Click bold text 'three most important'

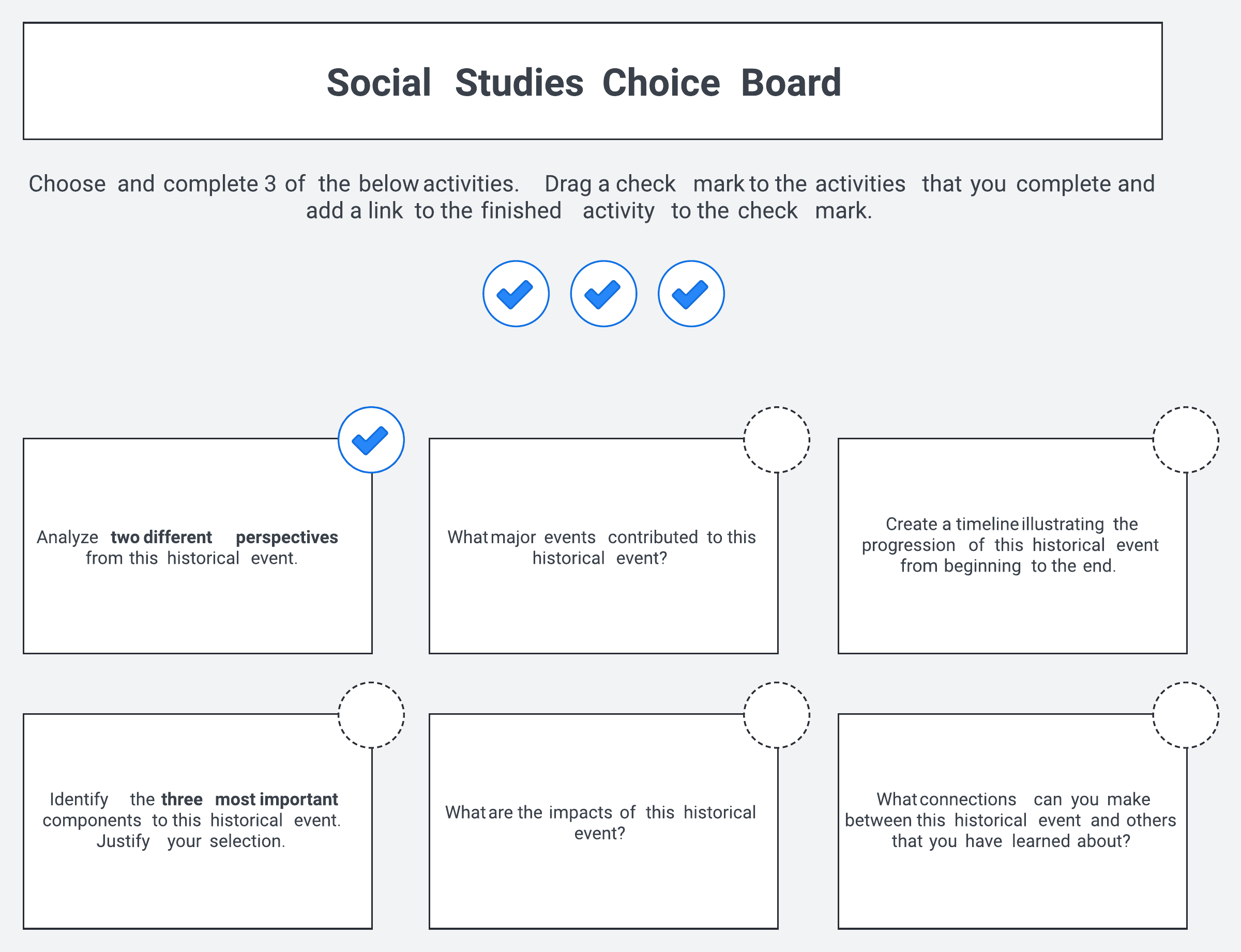click(249, 799)
